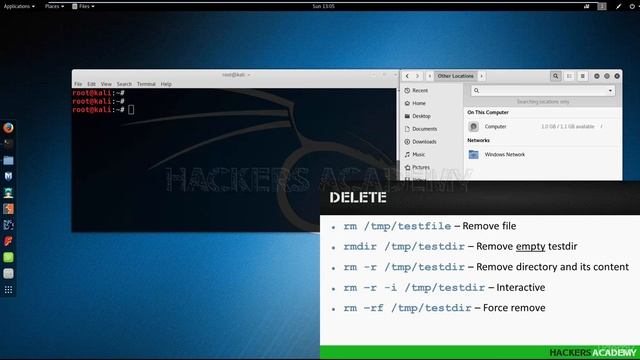The image size is (640, 360).
Task: Click the pen icon in top bar
Action: (x=619, y=6)
